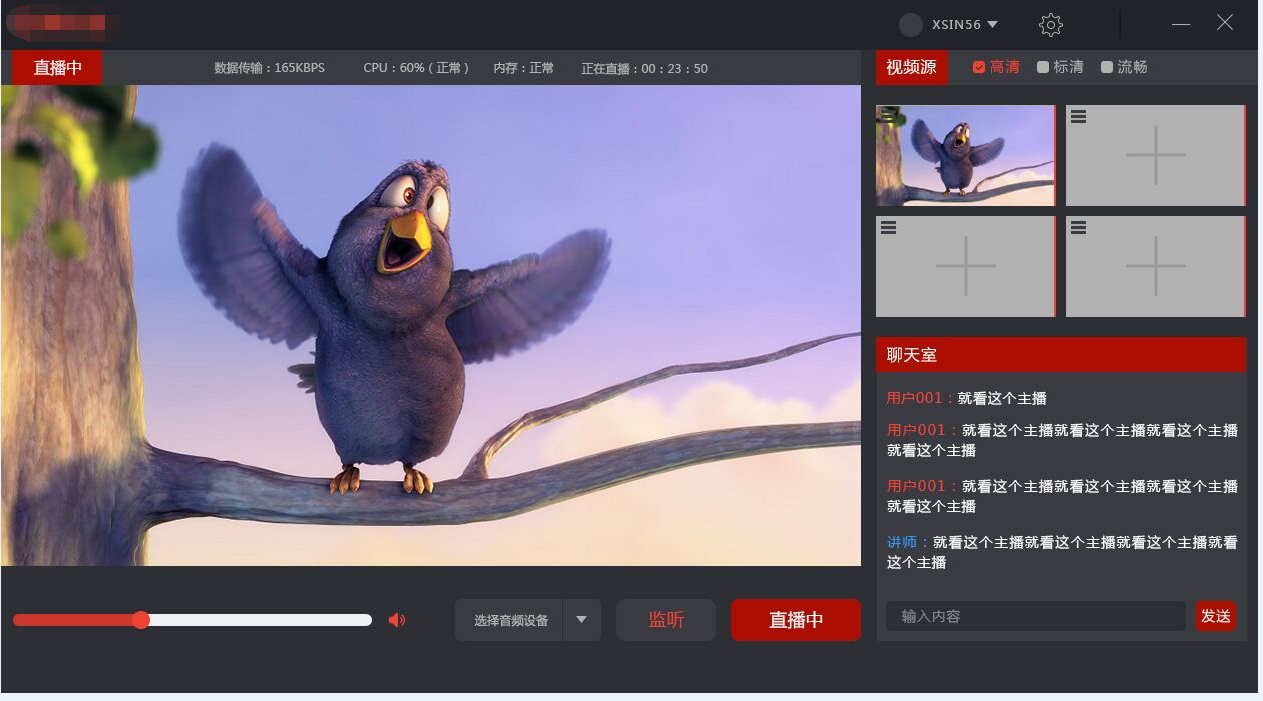Screen dimensions: 1263x701
Task: Open menu icon on bottom-right empty source
Action: pos(1078,228)
